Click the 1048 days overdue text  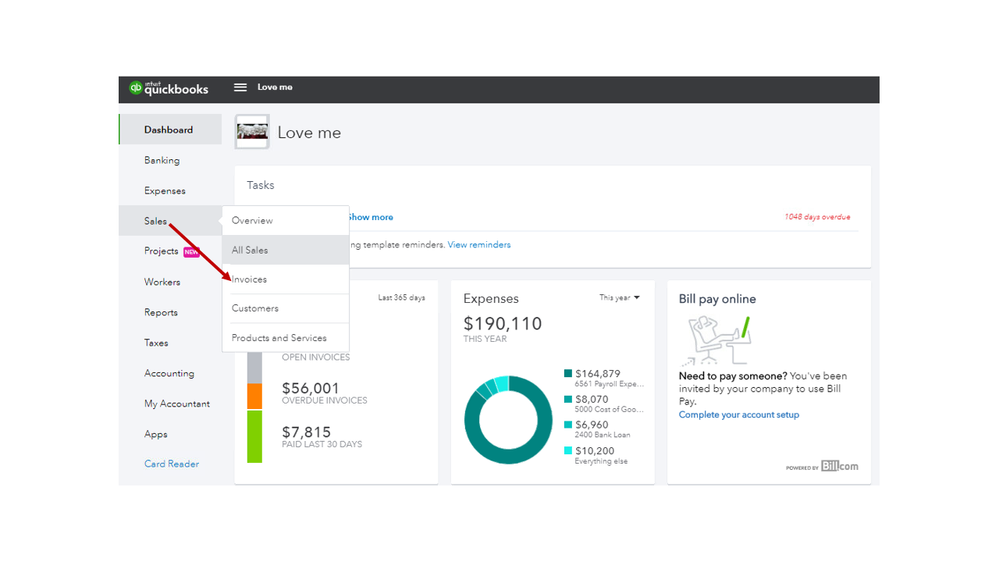tap(817, 217)
